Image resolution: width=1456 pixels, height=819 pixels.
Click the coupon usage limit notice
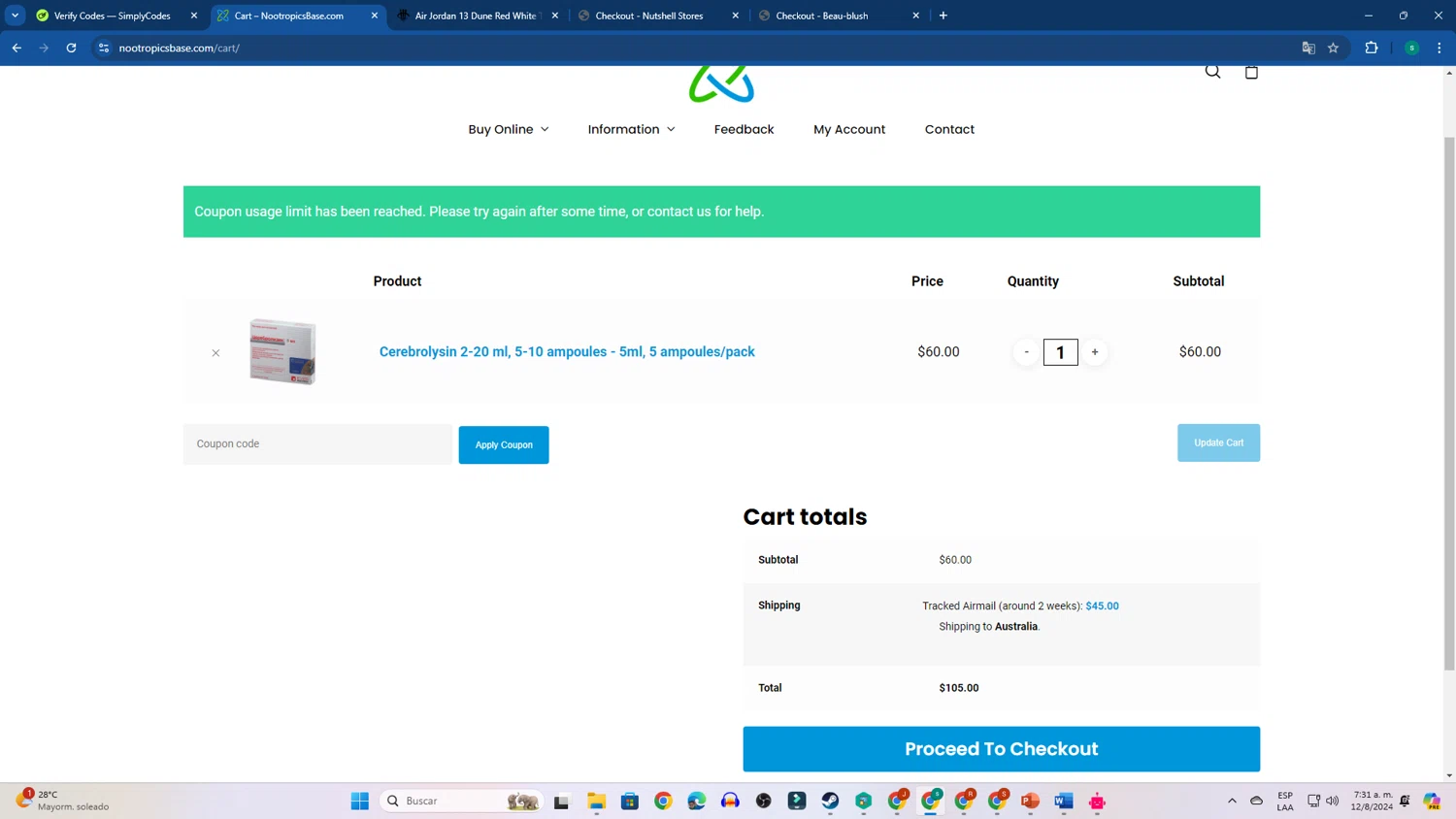pyautogui.click(x=721, y=212)
